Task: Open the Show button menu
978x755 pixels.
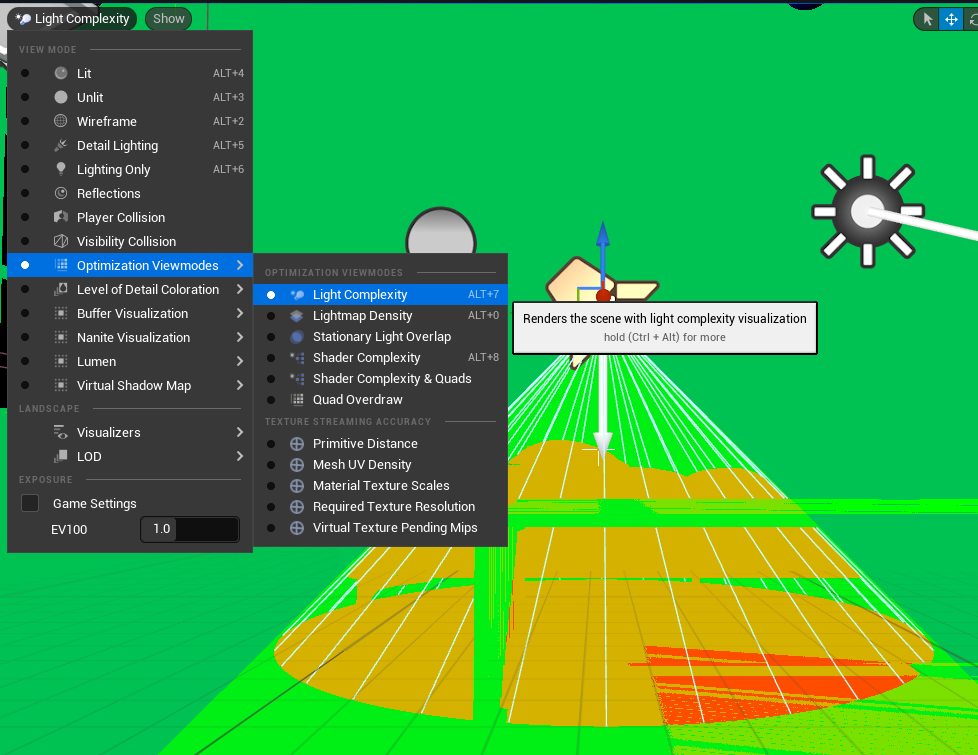Action: click(x=168, y=19)
